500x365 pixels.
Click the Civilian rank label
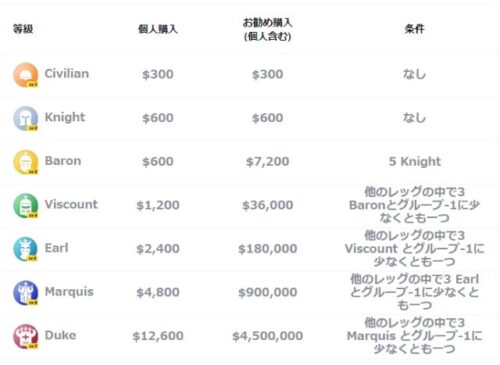click(x=67, y=74)
